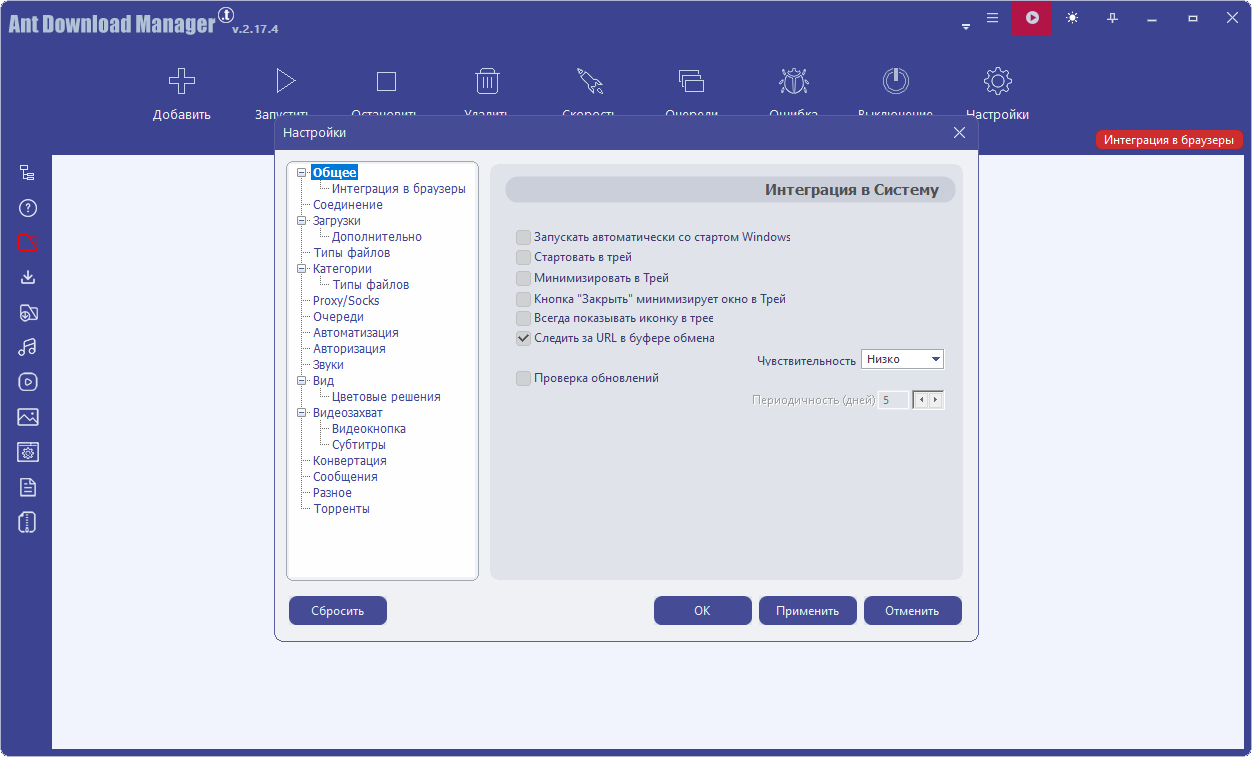Open Торренты settings section
The height and width of the screenshot is (757, 1252).
[341, 509]
